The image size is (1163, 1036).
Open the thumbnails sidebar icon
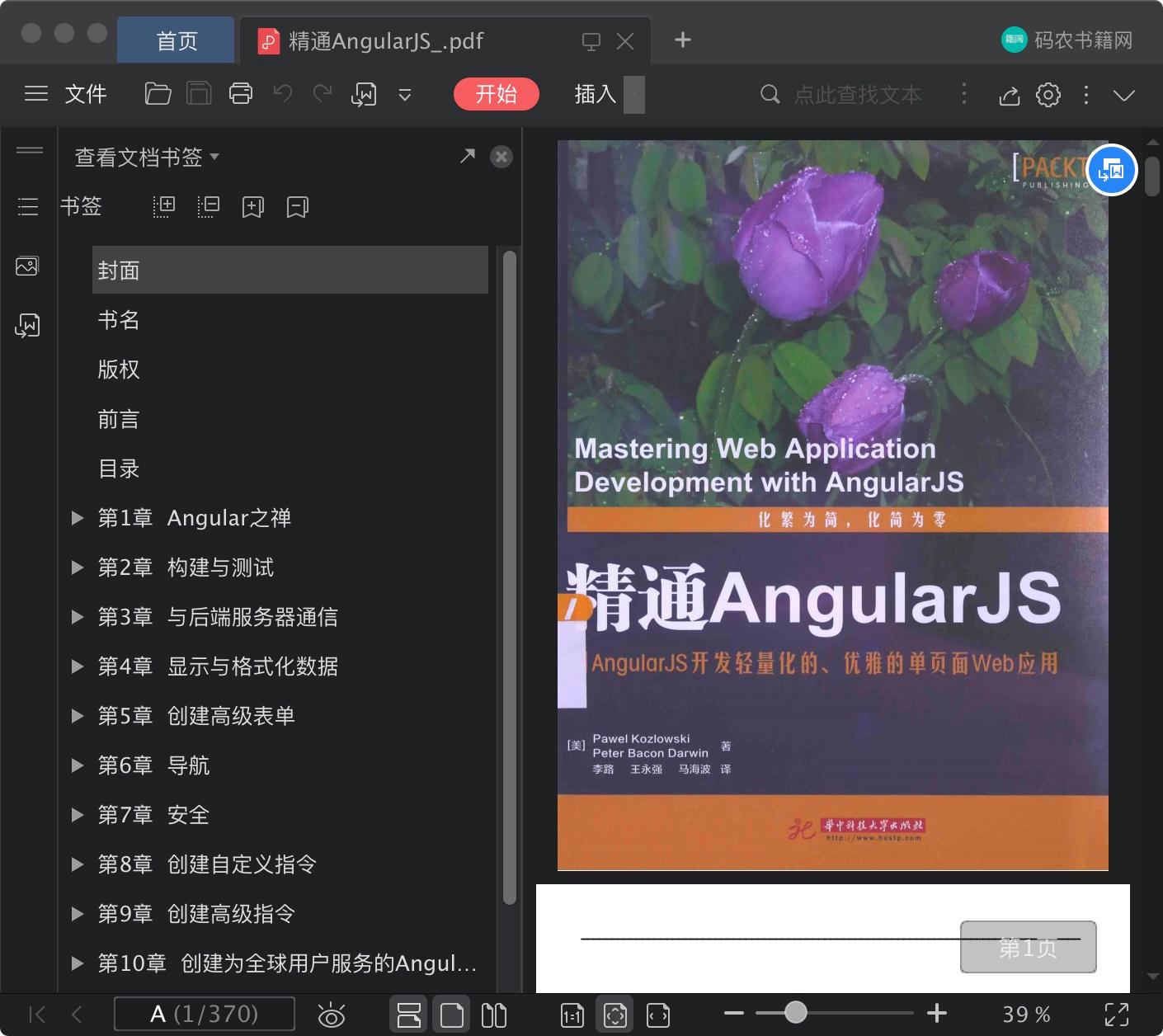tap(27, 266)
